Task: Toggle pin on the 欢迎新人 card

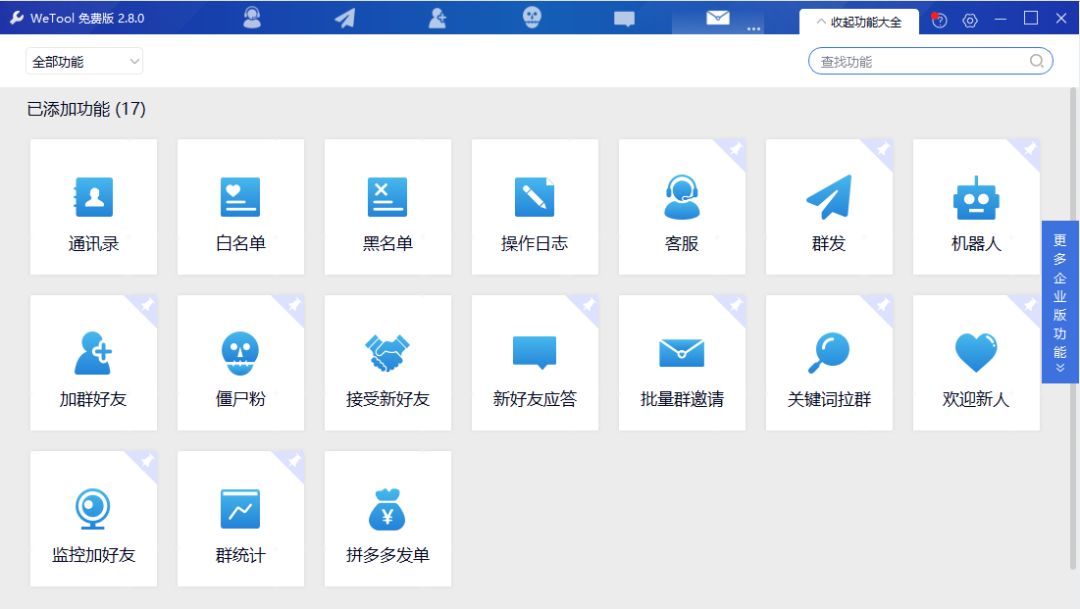Action: pos(1029,305)
